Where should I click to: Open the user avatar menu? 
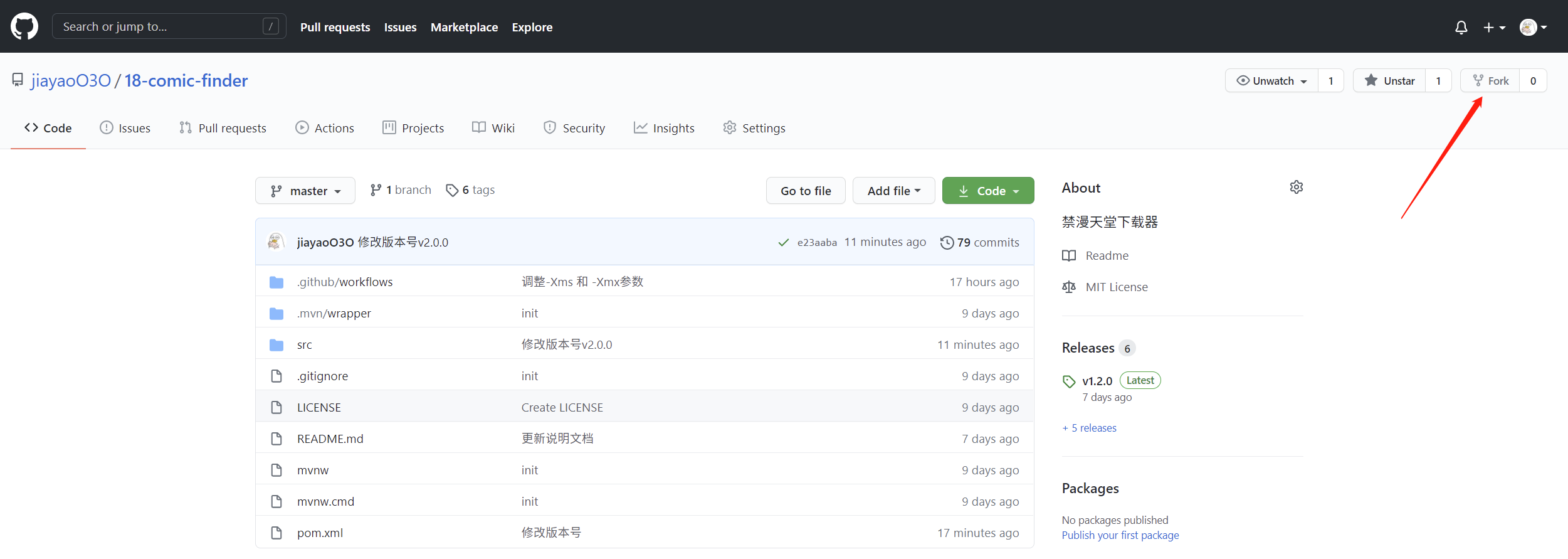(x=1534, y=27)
